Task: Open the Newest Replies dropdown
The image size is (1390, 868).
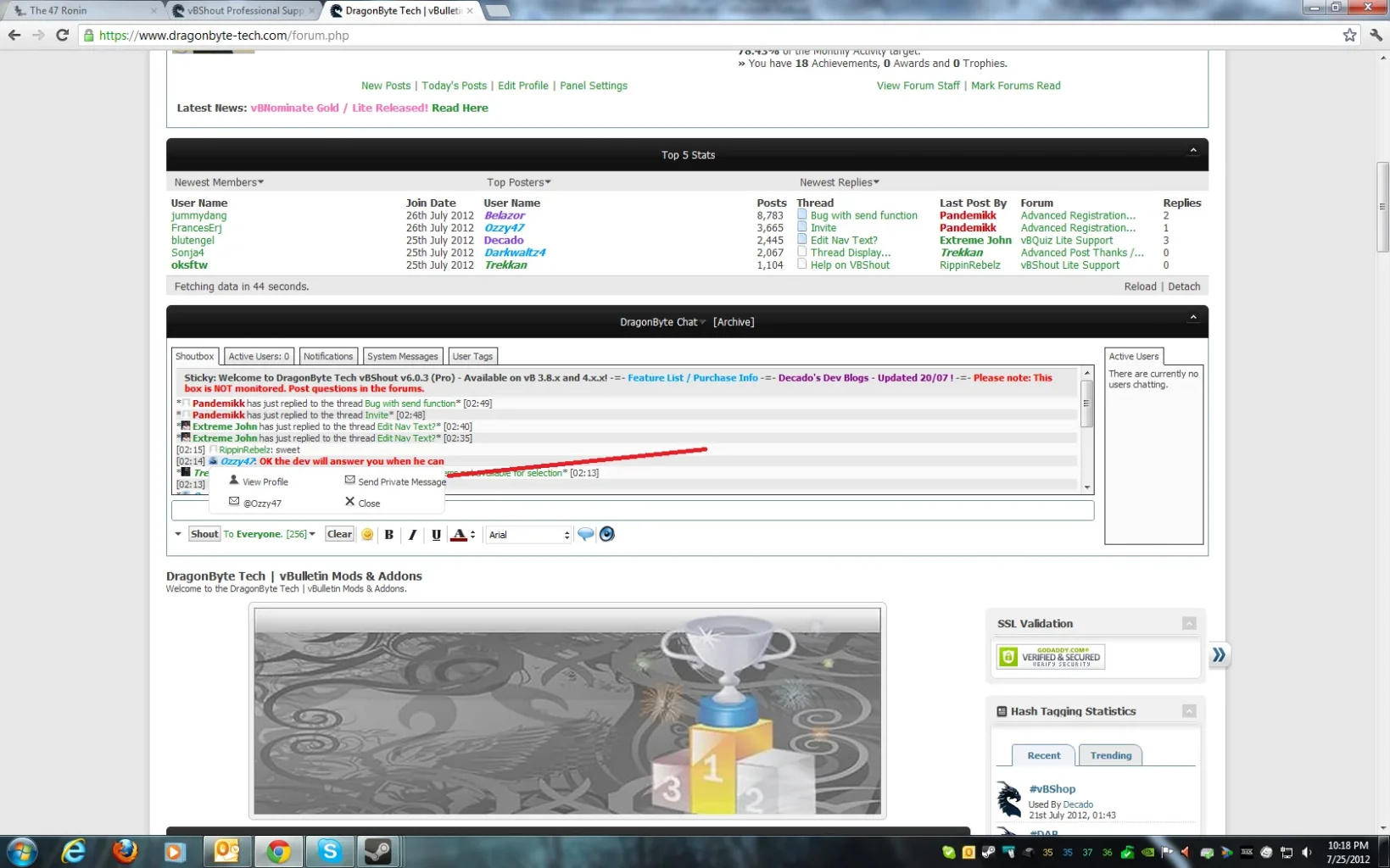Action: tap(840, 182)
